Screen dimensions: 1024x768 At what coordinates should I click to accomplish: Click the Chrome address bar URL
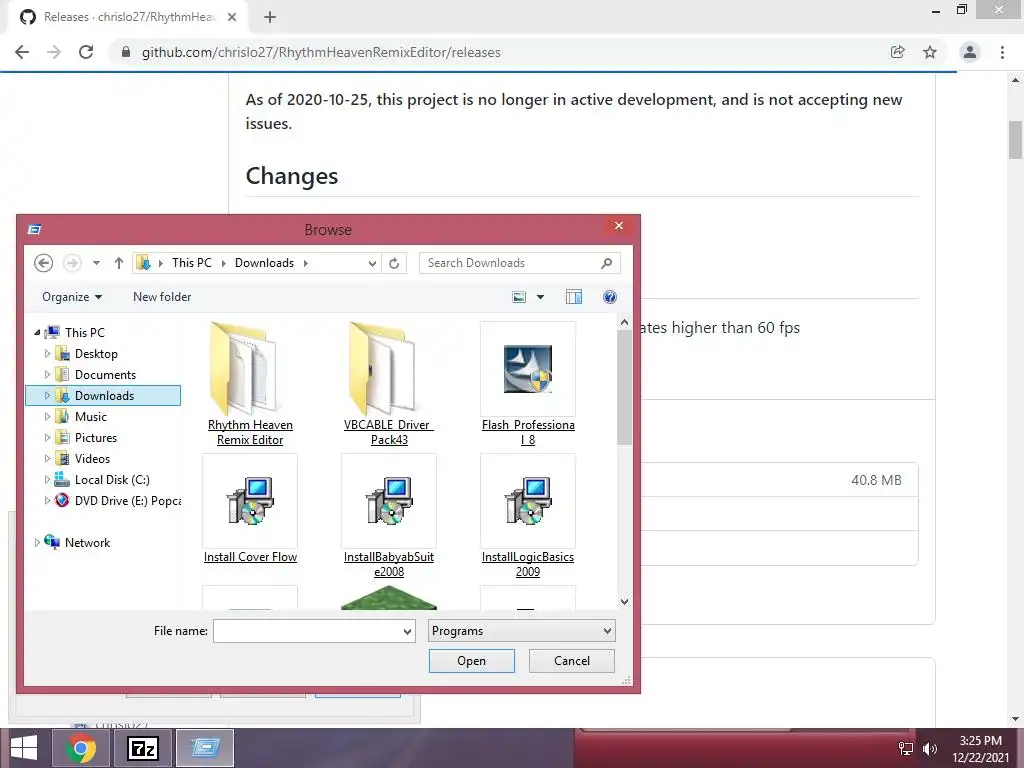[321, 52]
